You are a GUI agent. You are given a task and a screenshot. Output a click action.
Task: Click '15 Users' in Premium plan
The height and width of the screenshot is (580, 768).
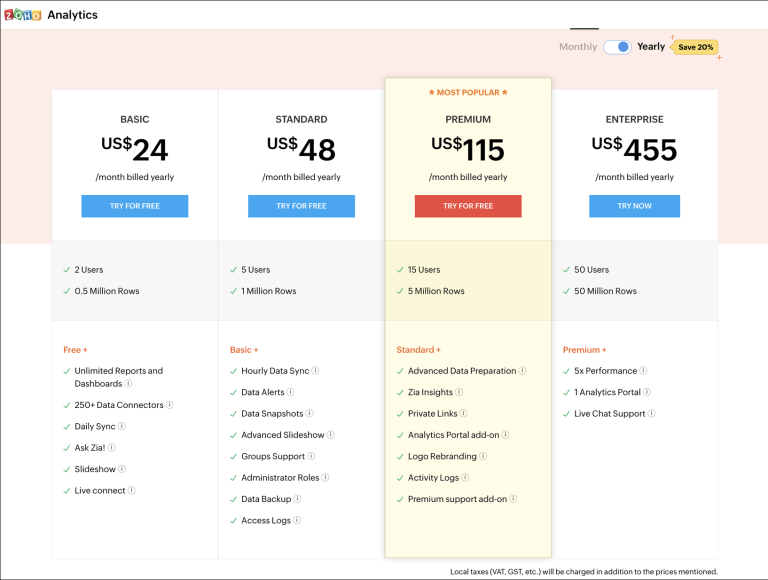pyautogui.click(x=424, y=269)
